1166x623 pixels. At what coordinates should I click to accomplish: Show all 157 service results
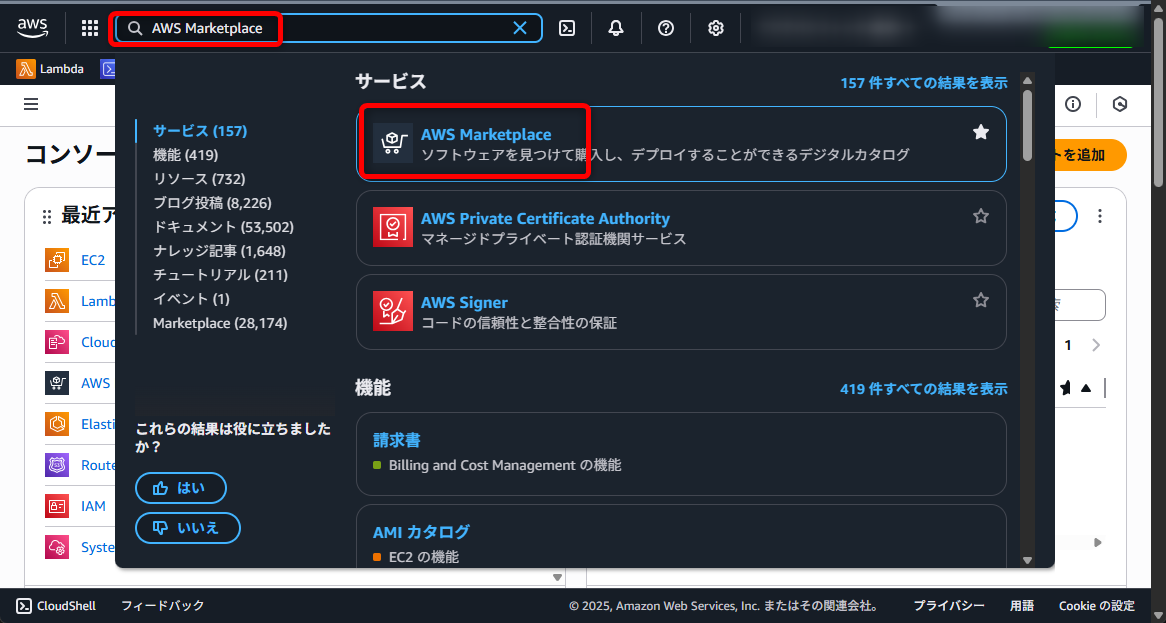coord(924,83)
